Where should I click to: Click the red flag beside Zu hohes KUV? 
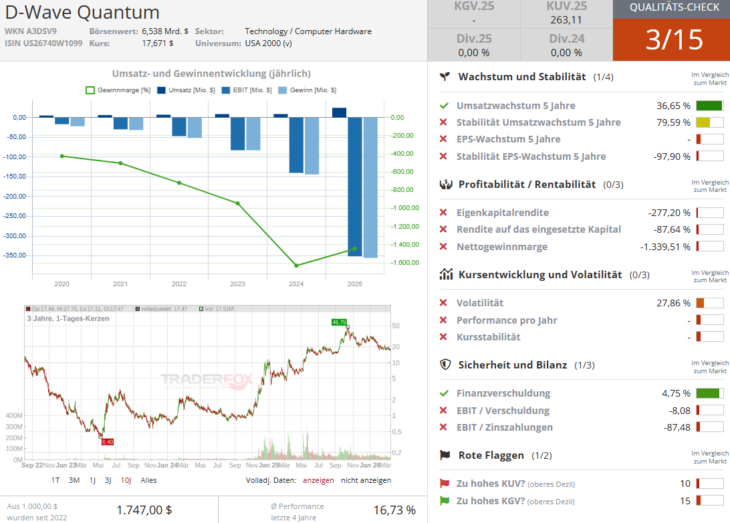444,483
